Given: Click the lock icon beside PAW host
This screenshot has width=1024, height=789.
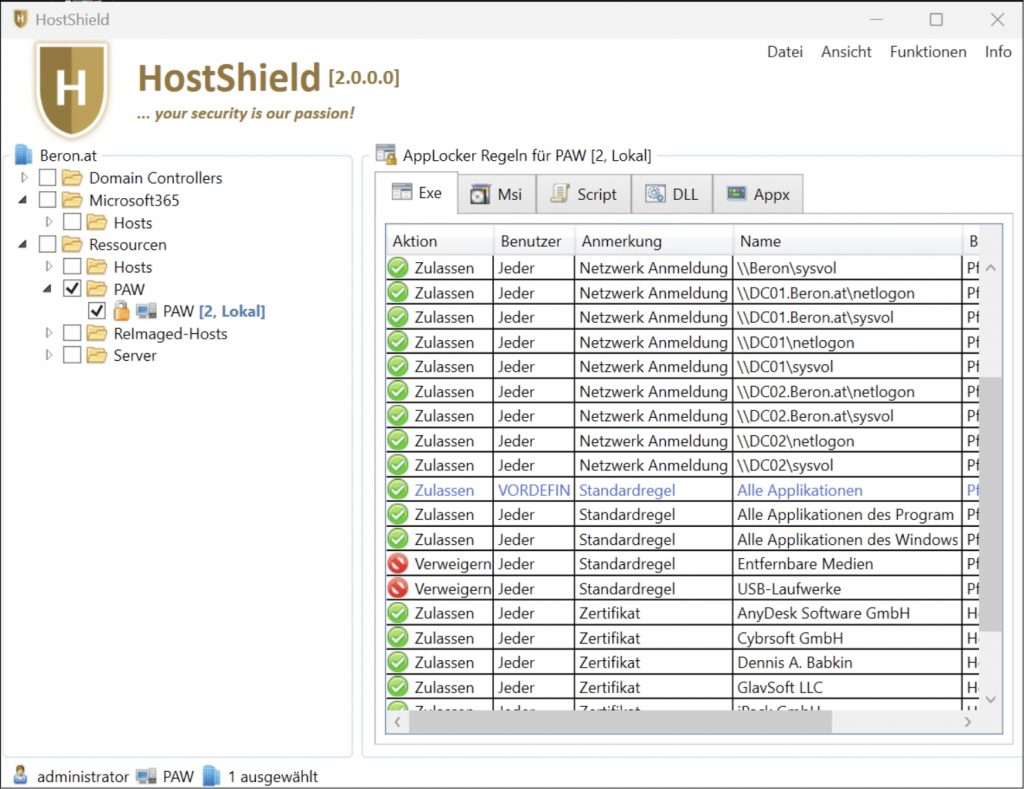Looking at the screenshot, I should coord(122,311).
